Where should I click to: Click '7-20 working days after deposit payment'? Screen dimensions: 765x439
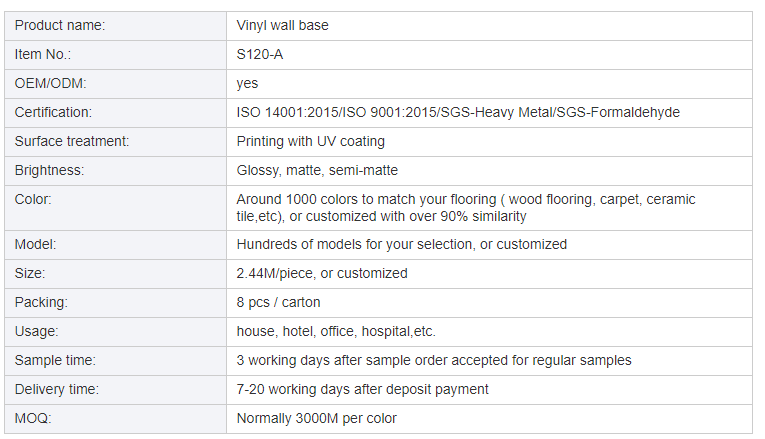coord(362,389)
